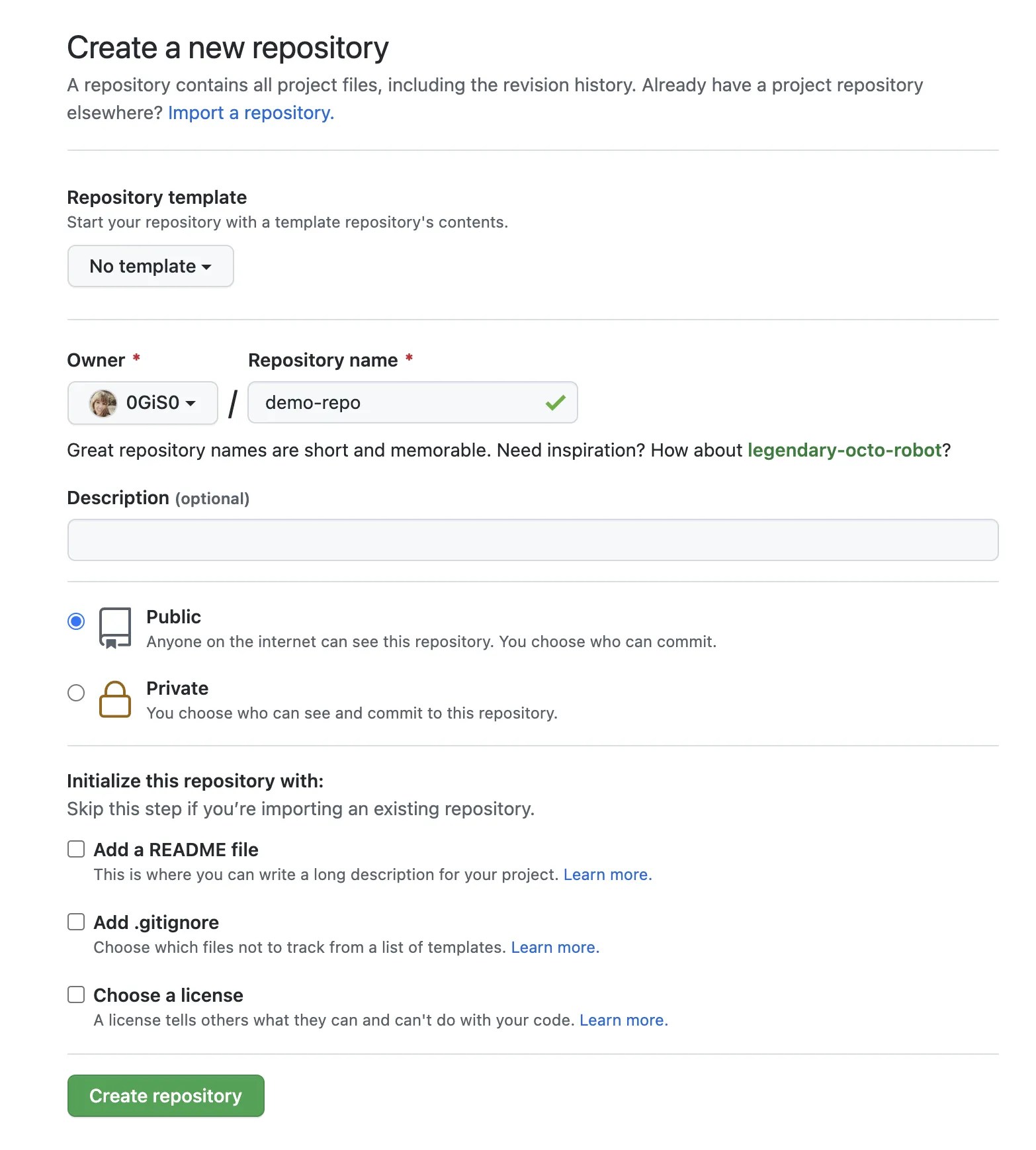Click the Private padlock icon
This screenshot has height=1150, width=1036.
[115, 699]
